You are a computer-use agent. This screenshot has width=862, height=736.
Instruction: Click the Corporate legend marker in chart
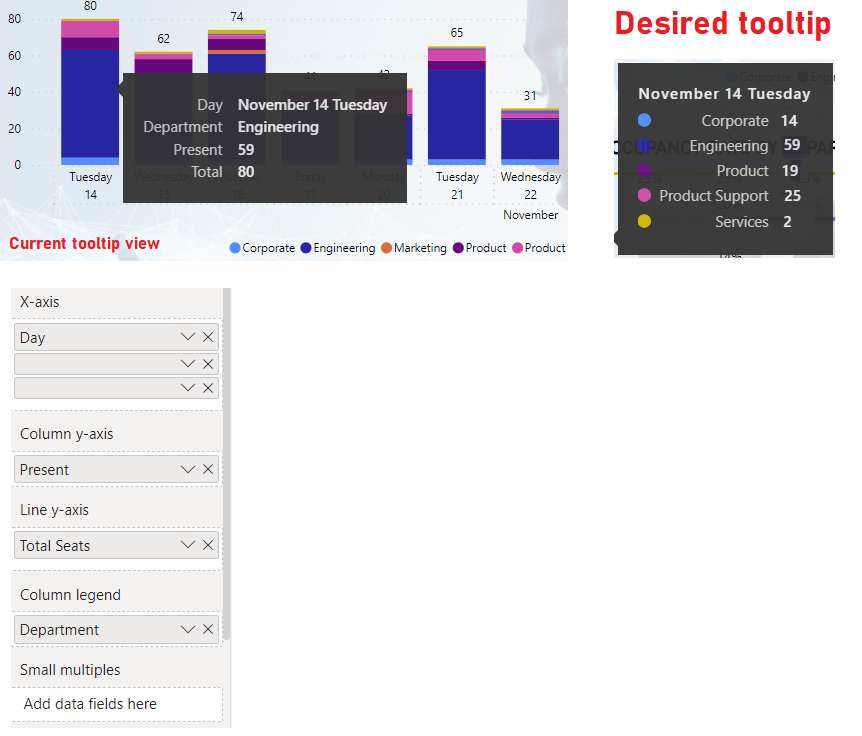(235, 248)
